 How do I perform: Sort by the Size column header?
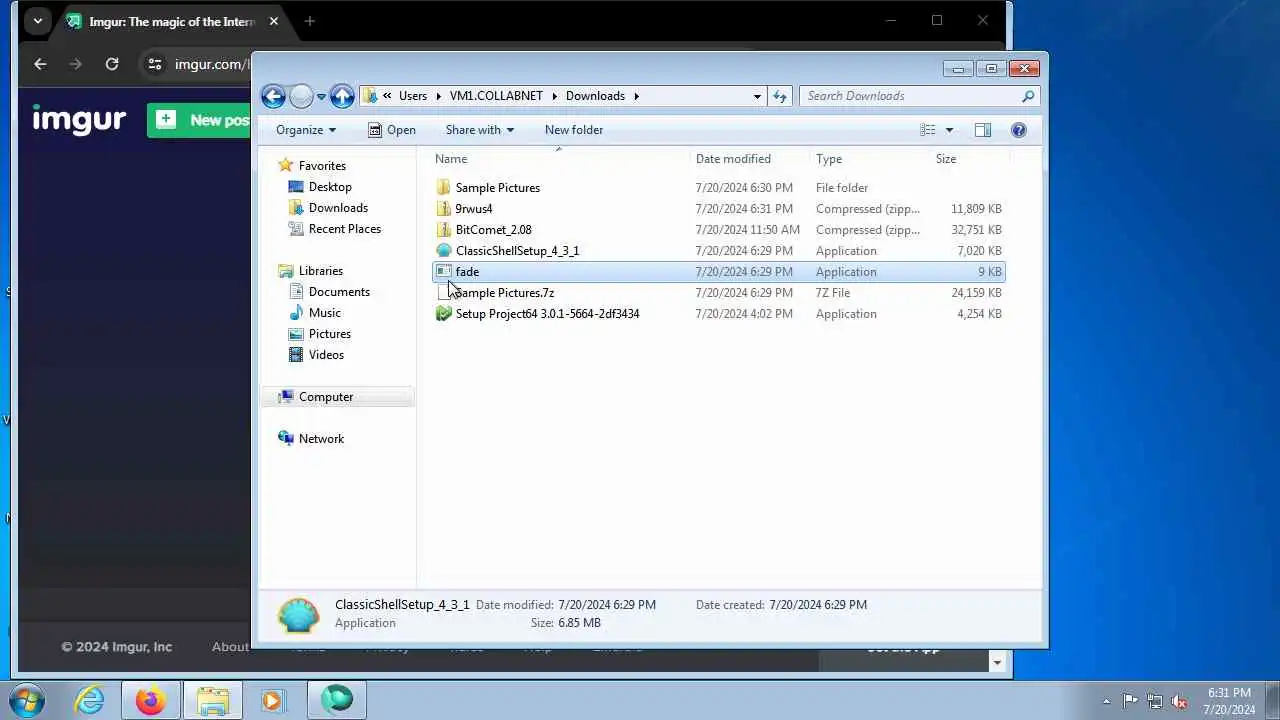(967, 159)
